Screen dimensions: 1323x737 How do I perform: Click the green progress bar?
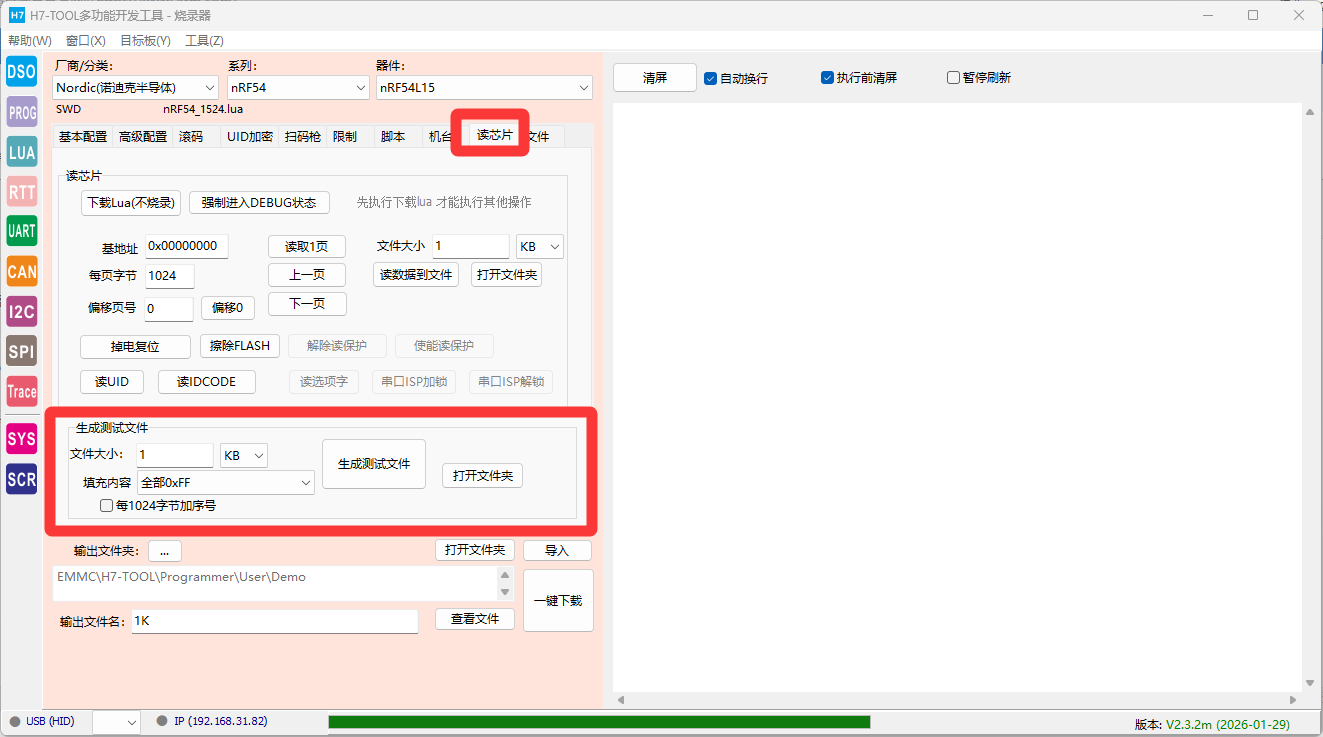pyautogui.click(x=598, y=722)
